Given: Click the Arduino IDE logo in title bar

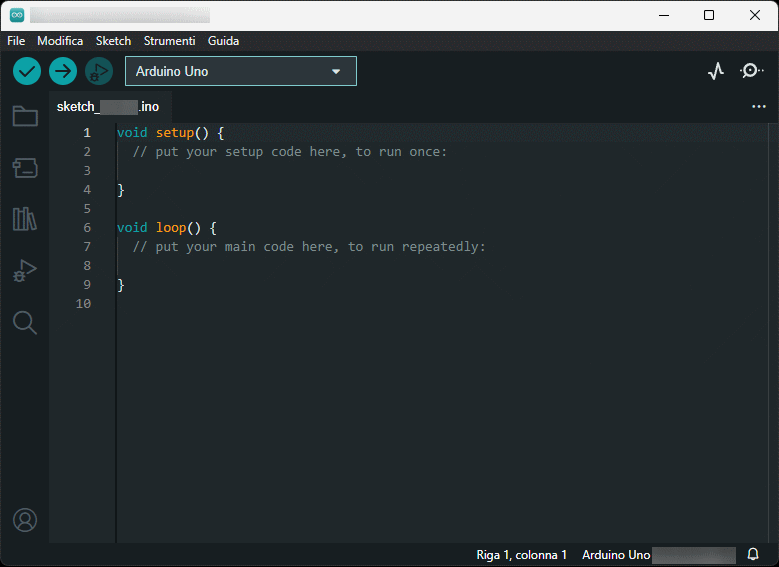Looking at the screenshot, I should 17,15.
